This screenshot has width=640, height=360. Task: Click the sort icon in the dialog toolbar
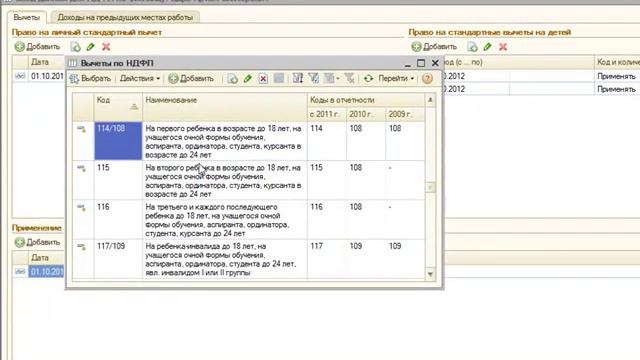click(298, 78)
